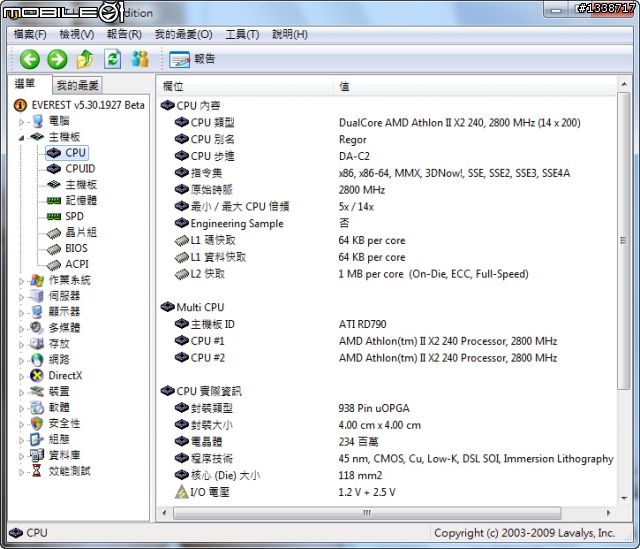Open the 報告 report toolbar button
The height and width of the screenshot is (549, 640).
click(192, 59)
